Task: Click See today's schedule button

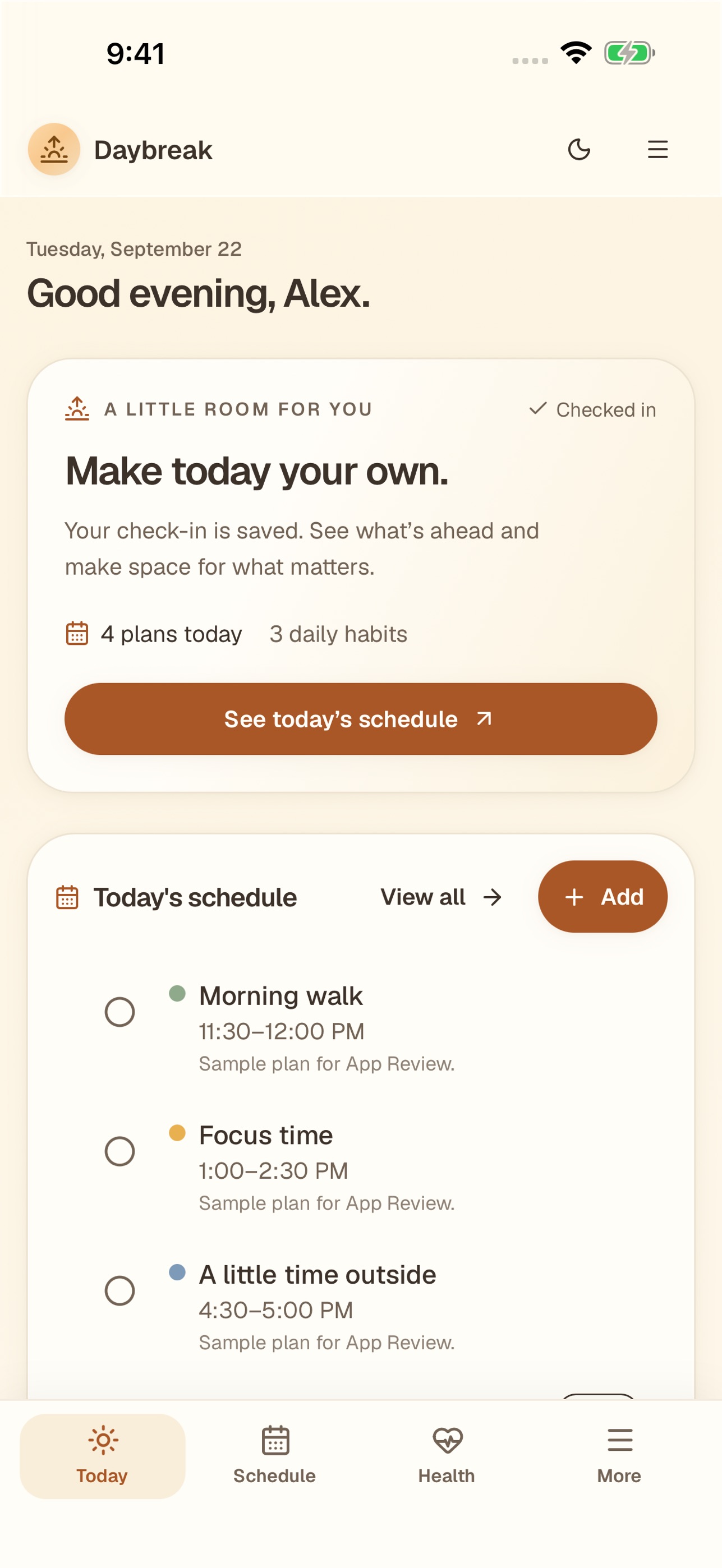Action: tap(361, 719)
